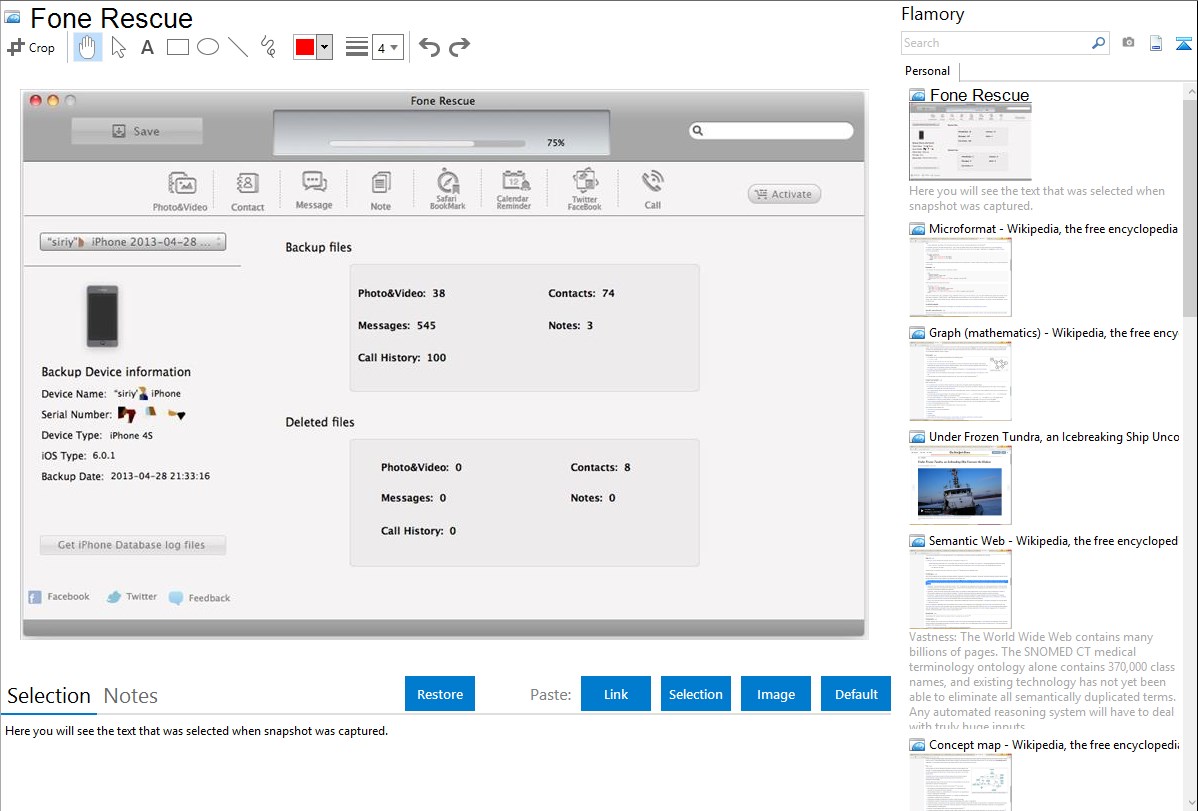Open the color picker dropdown arrow
The image size is (1198, 811).
click(324, 47)
